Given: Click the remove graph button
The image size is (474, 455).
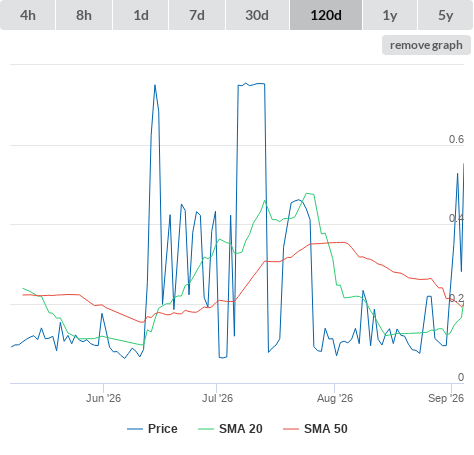Looking at the screenshot, I should point(426,45).
